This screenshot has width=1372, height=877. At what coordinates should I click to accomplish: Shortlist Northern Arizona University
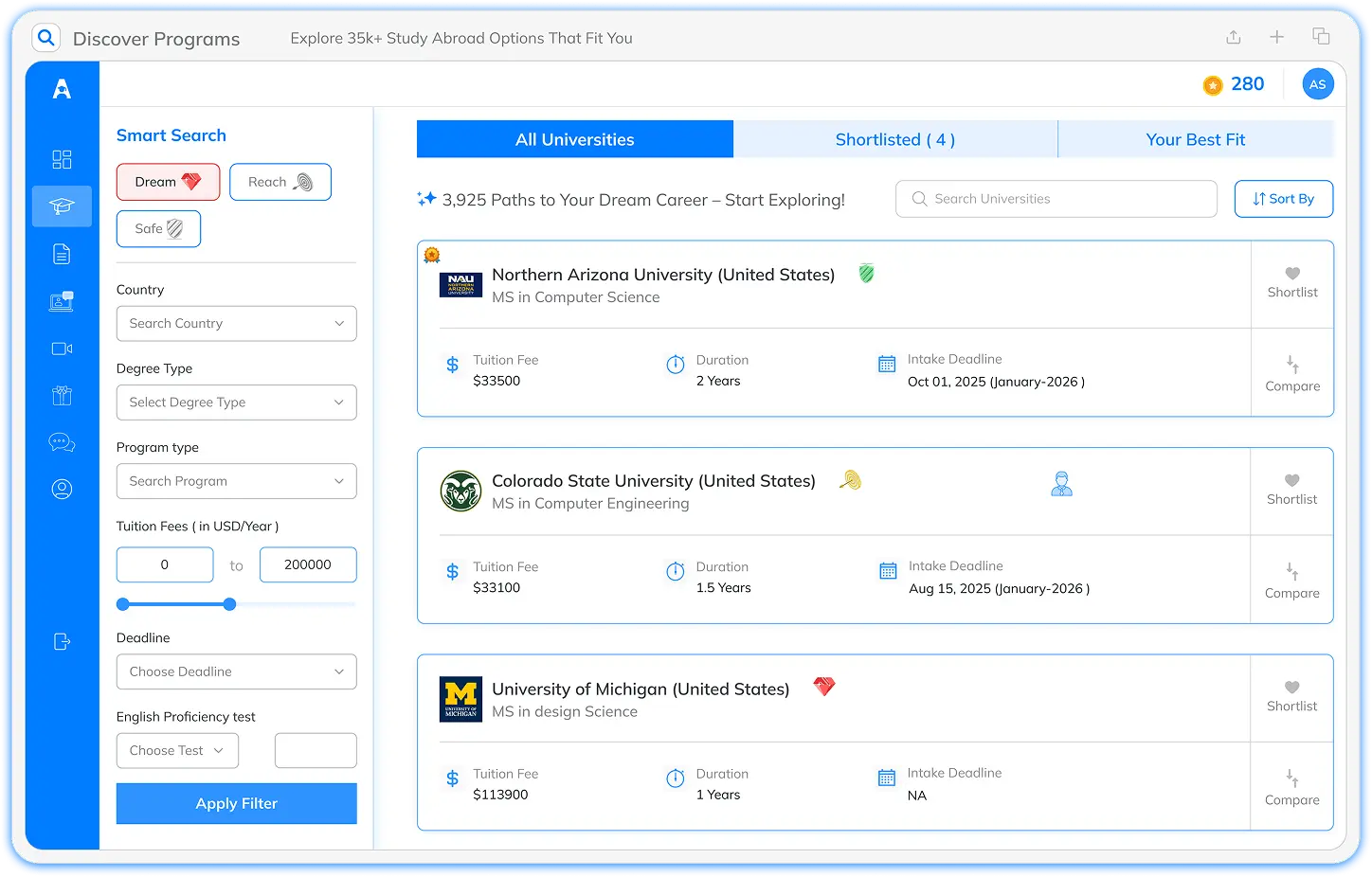pyautogui.click(x=1291, y=281)
